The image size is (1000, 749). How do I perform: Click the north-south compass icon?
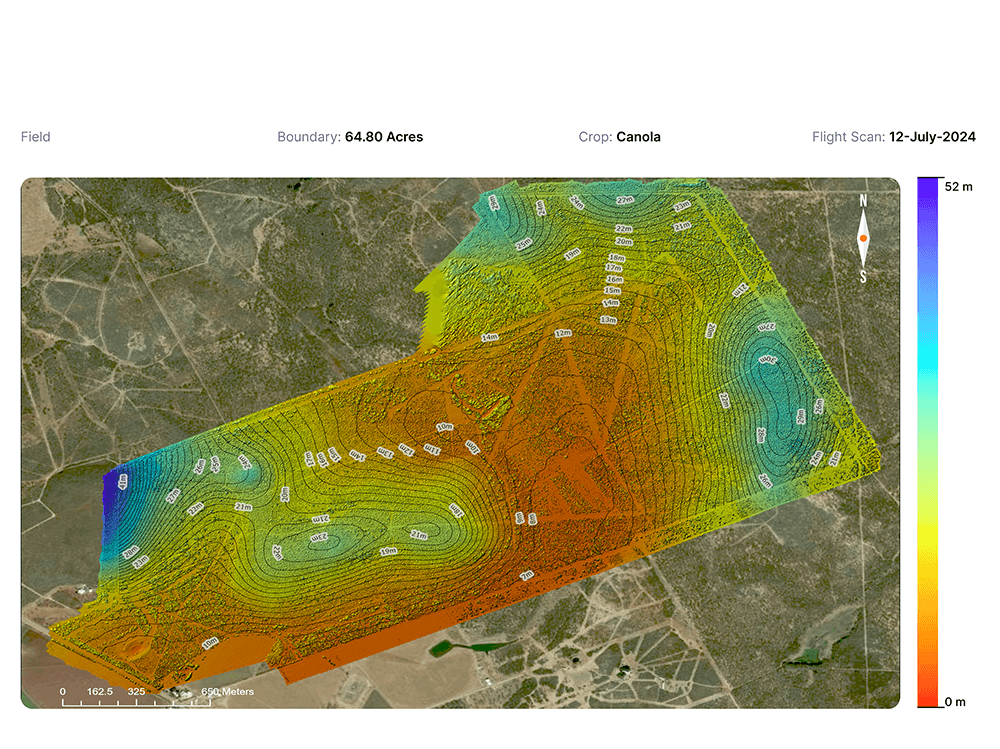(863, 239)
